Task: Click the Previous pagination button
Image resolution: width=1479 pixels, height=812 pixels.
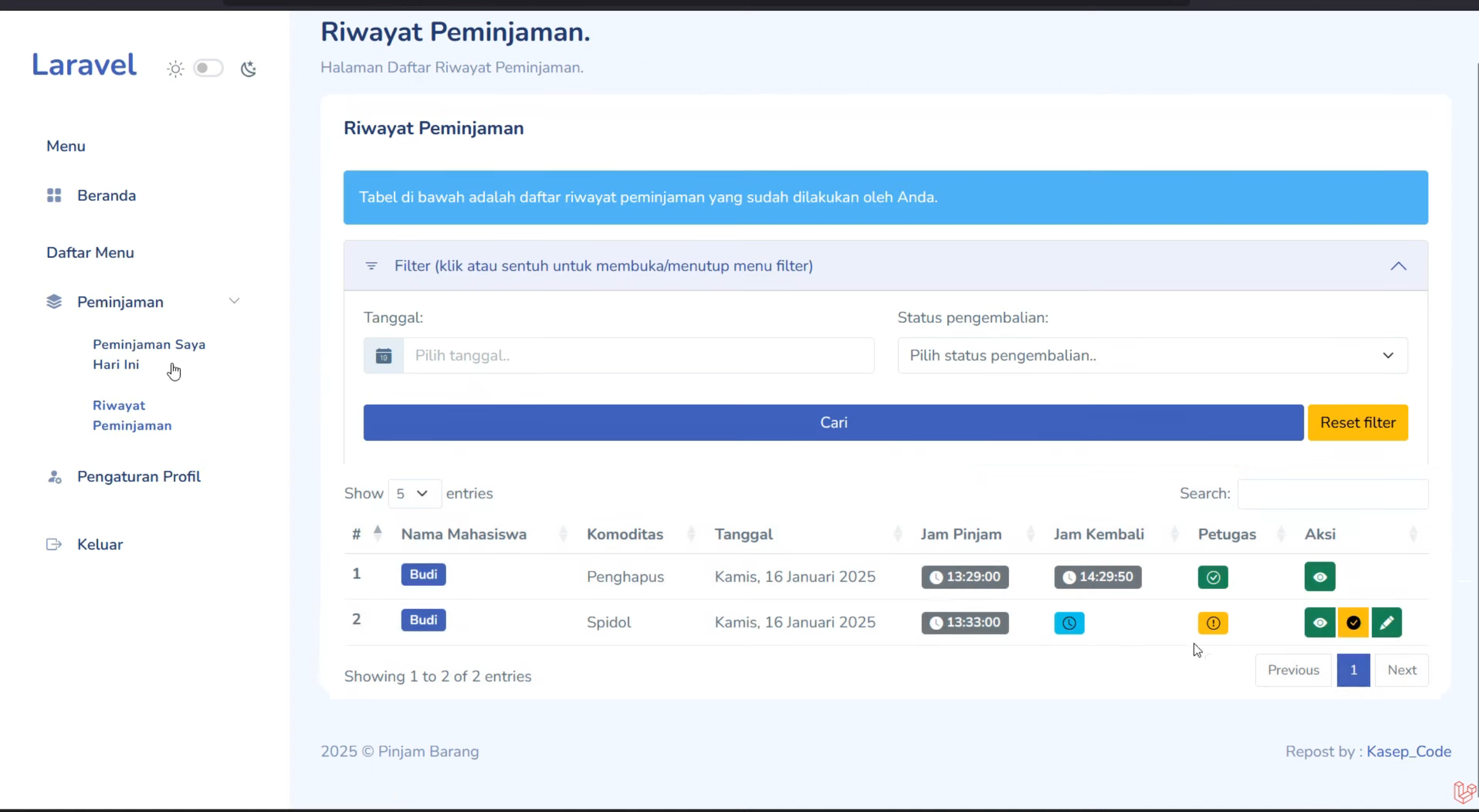Action: coord(1293,670)
